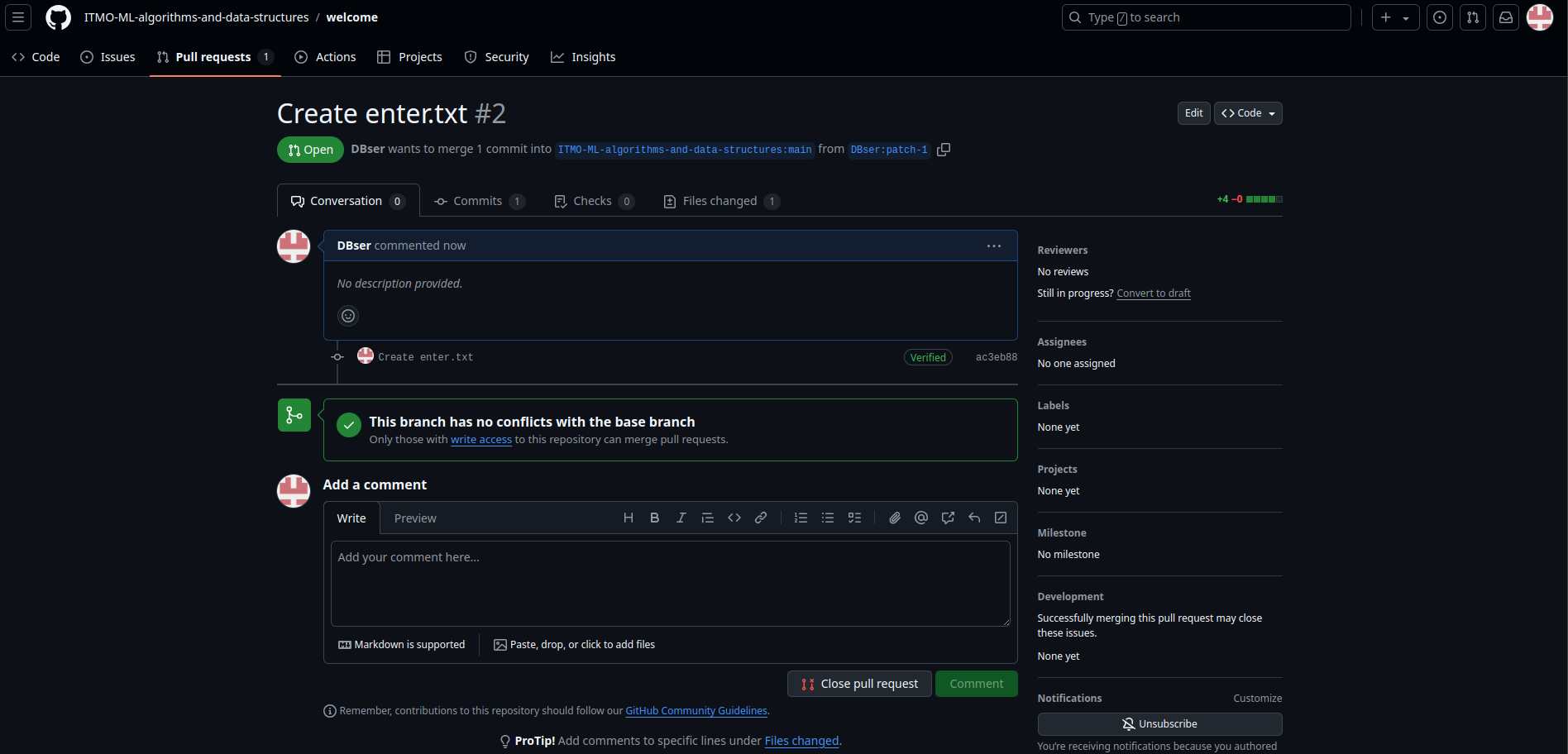The width and height of the screenshot is (1568, 754).
Task: Click Customize notifications link
Action: coord(1257,699)
